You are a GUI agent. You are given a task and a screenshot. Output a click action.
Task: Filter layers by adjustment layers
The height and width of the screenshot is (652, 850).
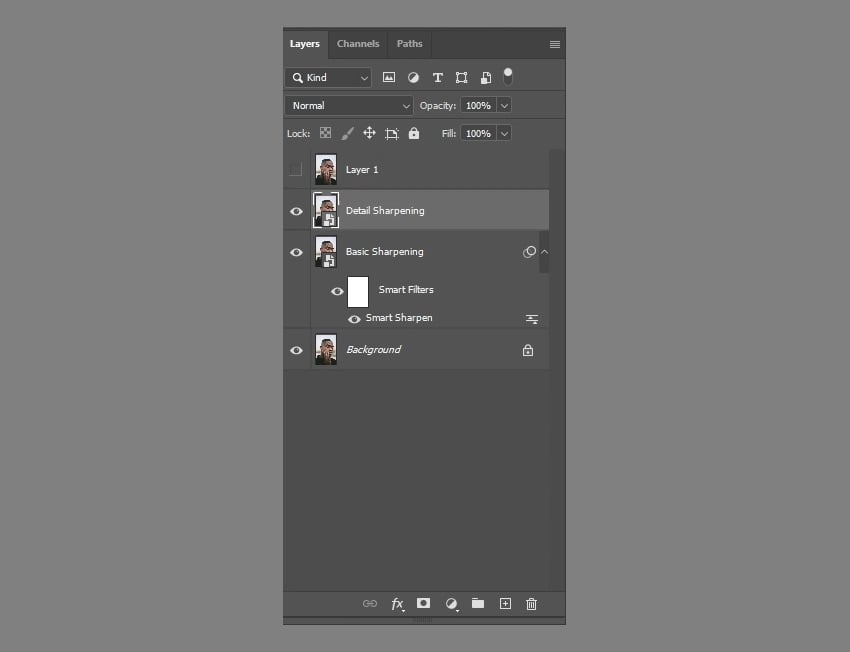413,77
